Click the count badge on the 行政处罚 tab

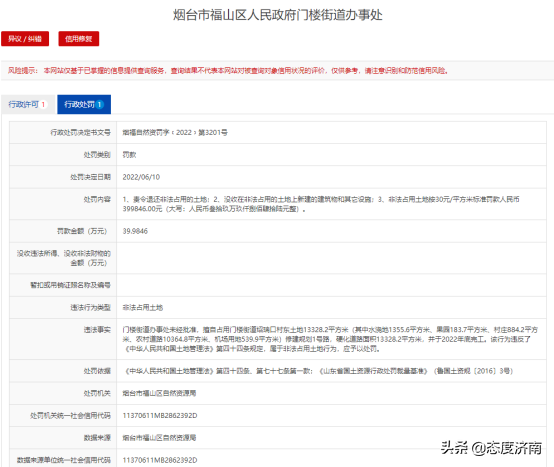pyautogui.click(x=100, y=105)
